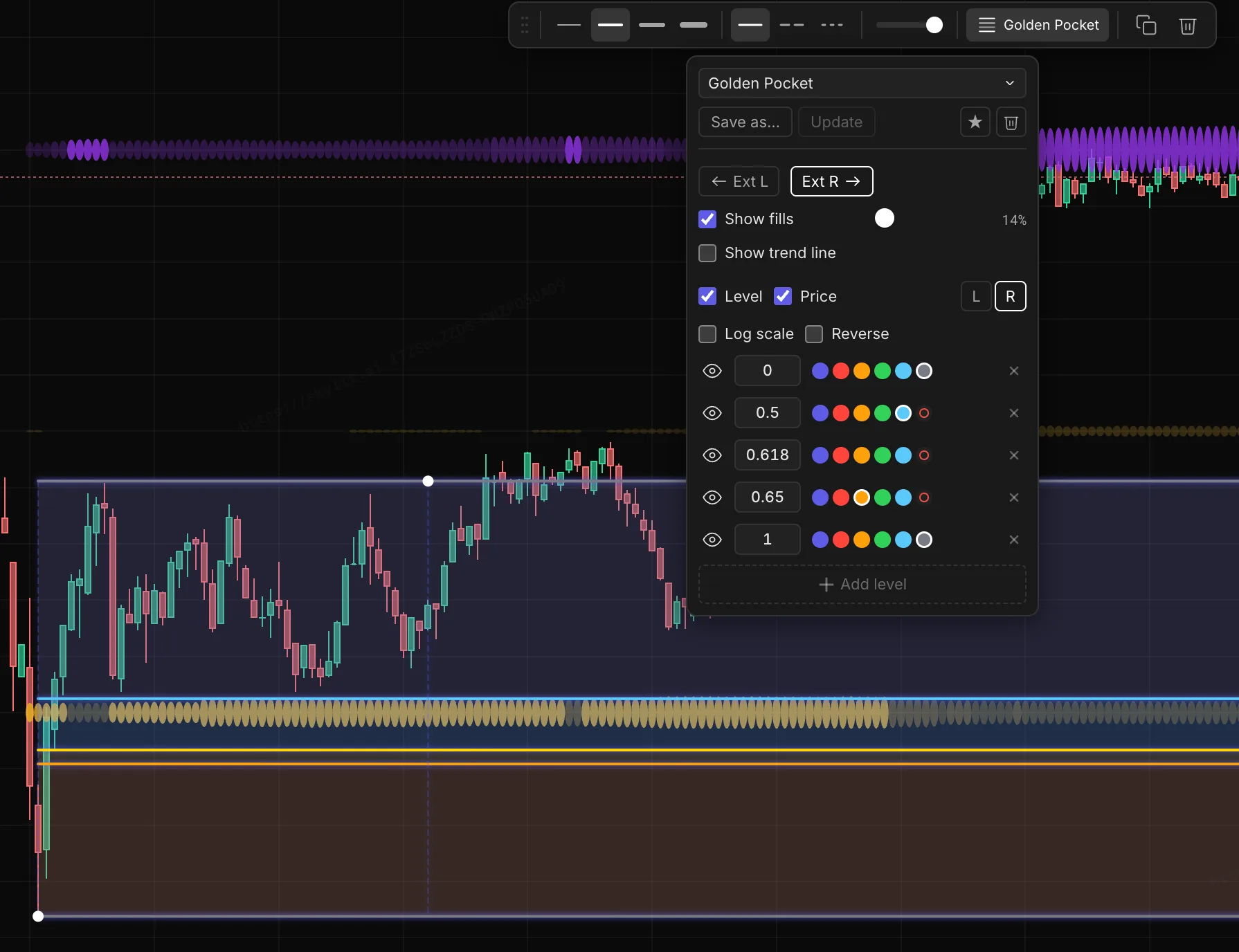Remove the 0.618 level

point(1014,455)
